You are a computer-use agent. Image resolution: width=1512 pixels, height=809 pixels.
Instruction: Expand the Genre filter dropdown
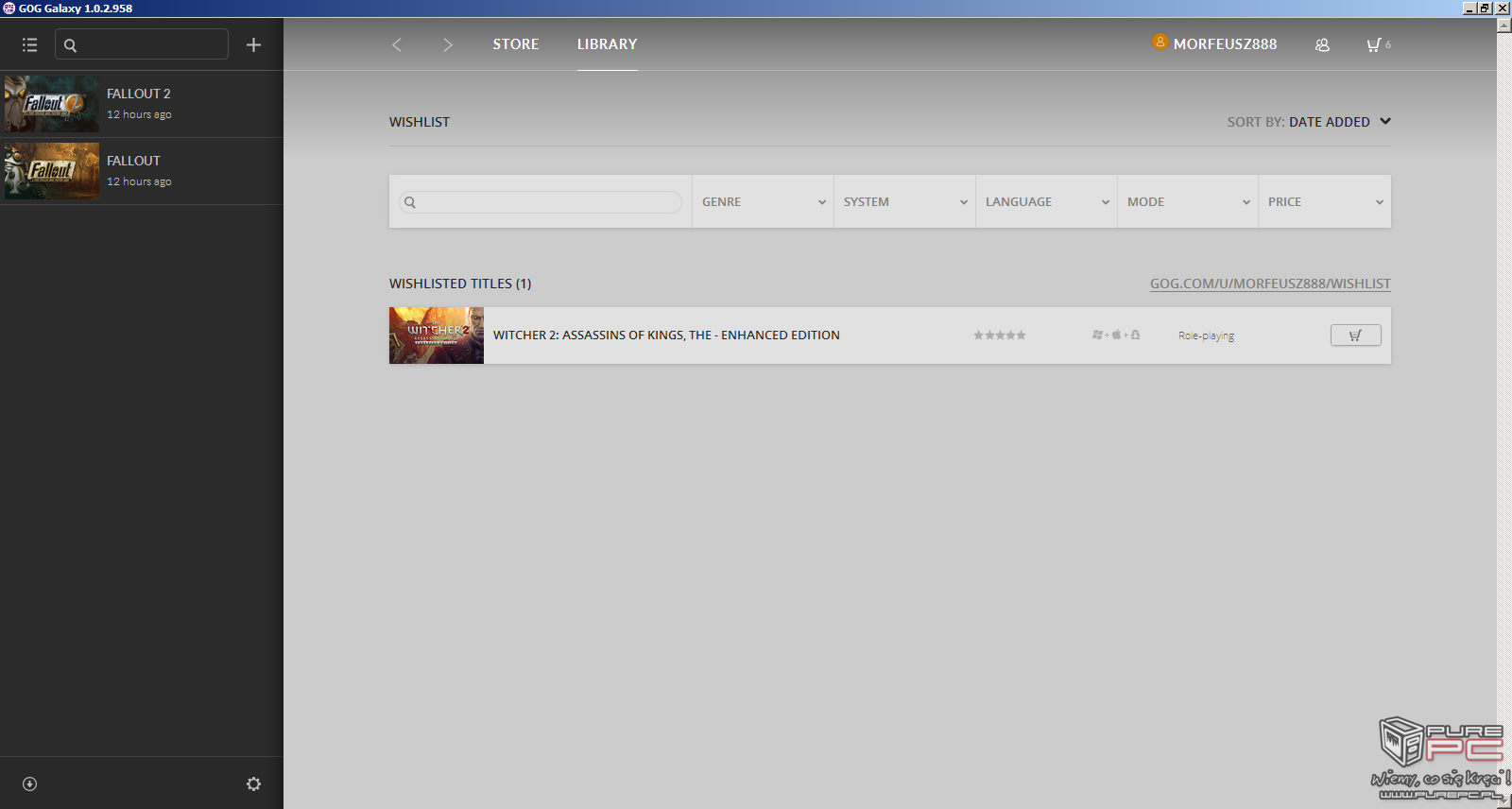point(763,202)
